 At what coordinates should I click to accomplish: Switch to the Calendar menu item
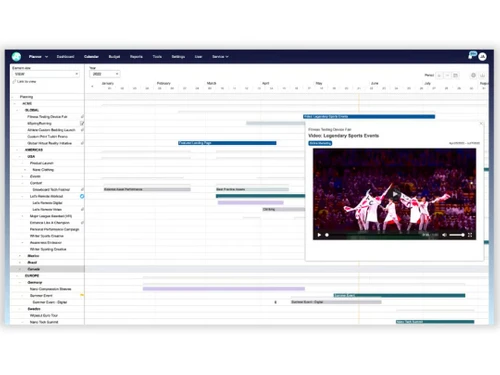pos(91,57)
